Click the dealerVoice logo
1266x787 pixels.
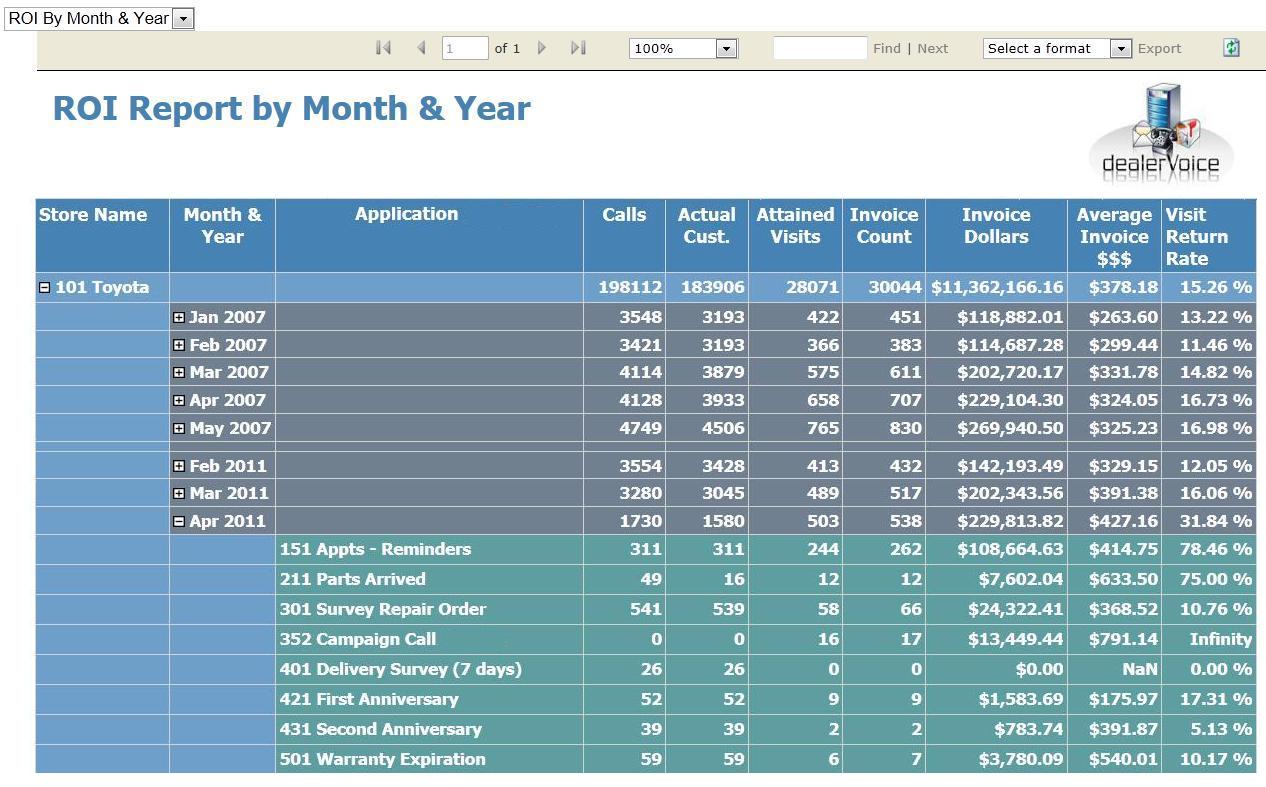(1161, 135)
